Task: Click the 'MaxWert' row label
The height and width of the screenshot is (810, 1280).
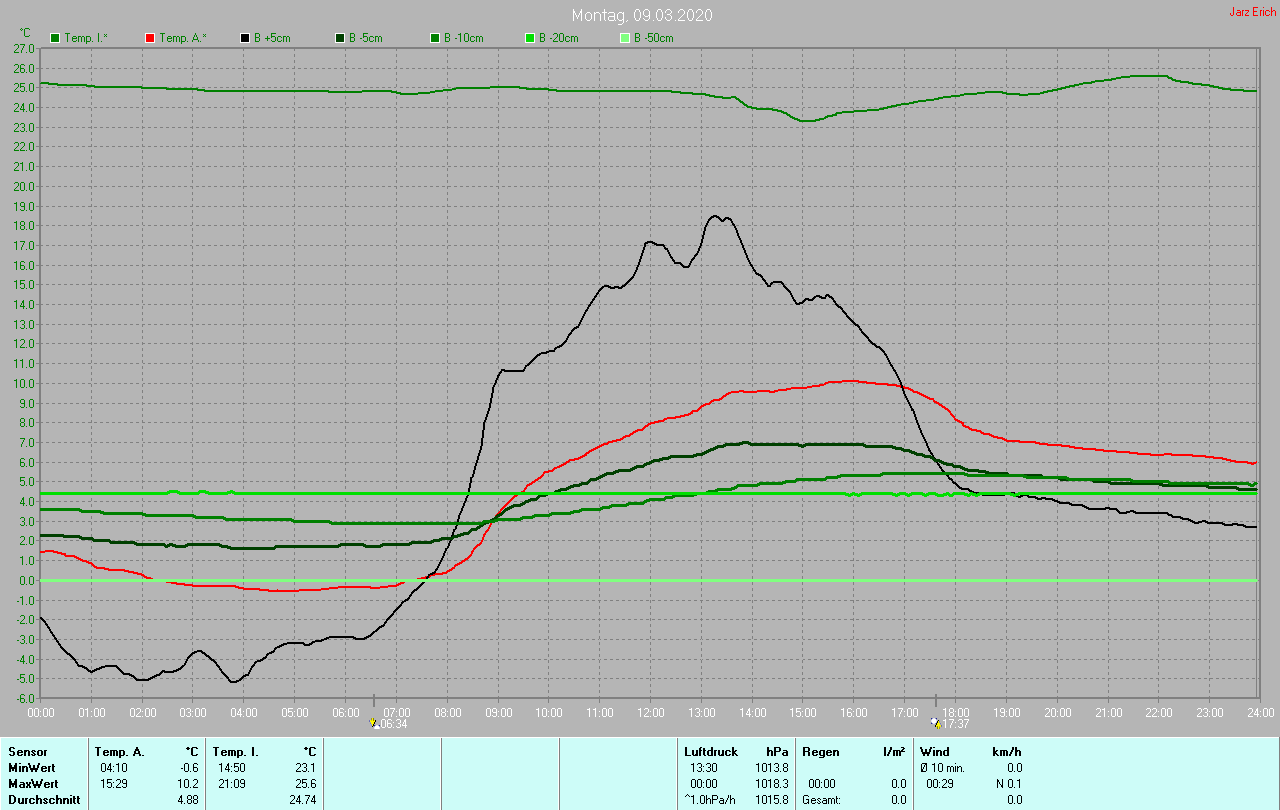Action: (33, 784)
